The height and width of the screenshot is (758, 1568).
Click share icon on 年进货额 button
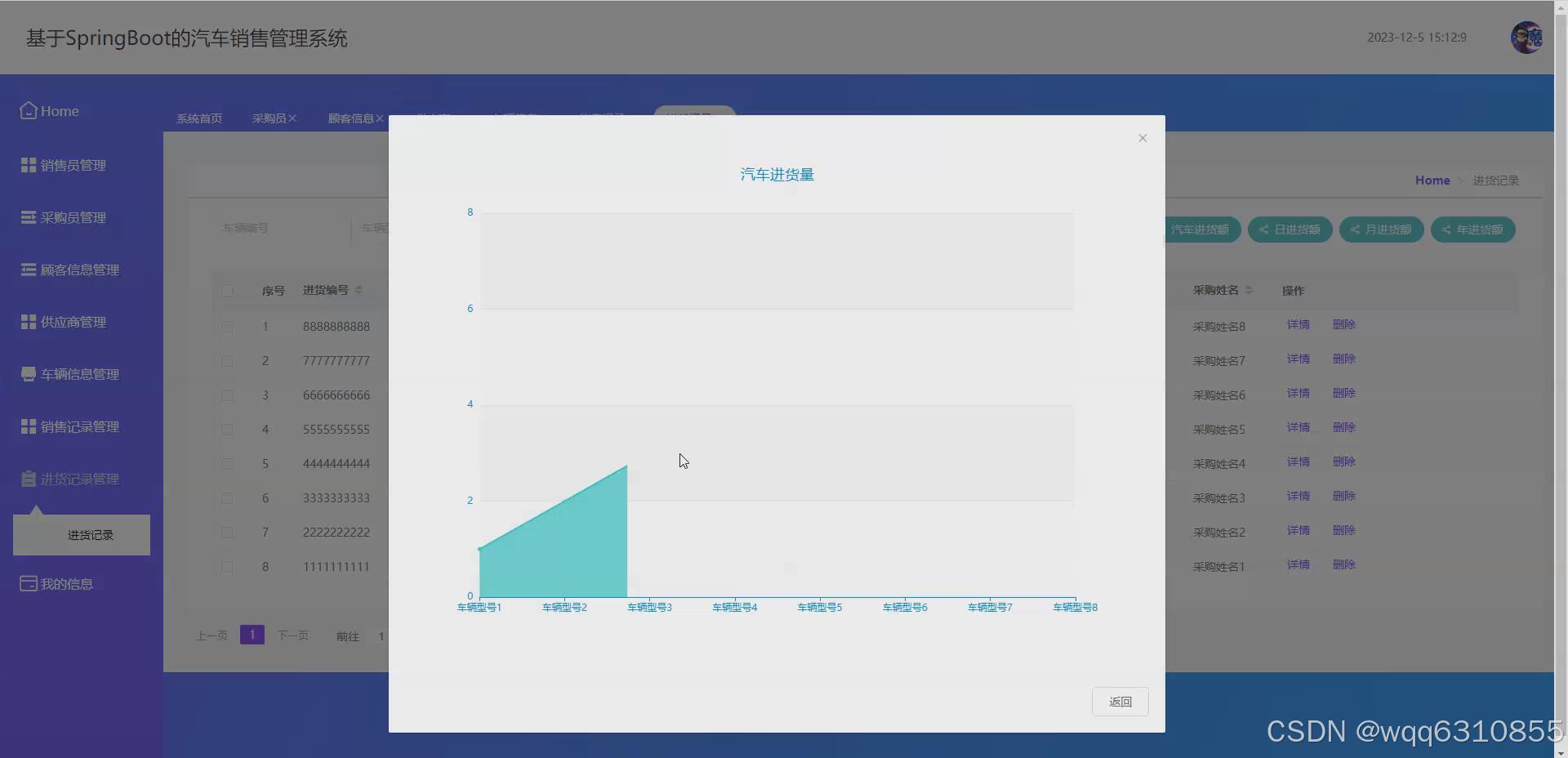[x=1446, y=230]
